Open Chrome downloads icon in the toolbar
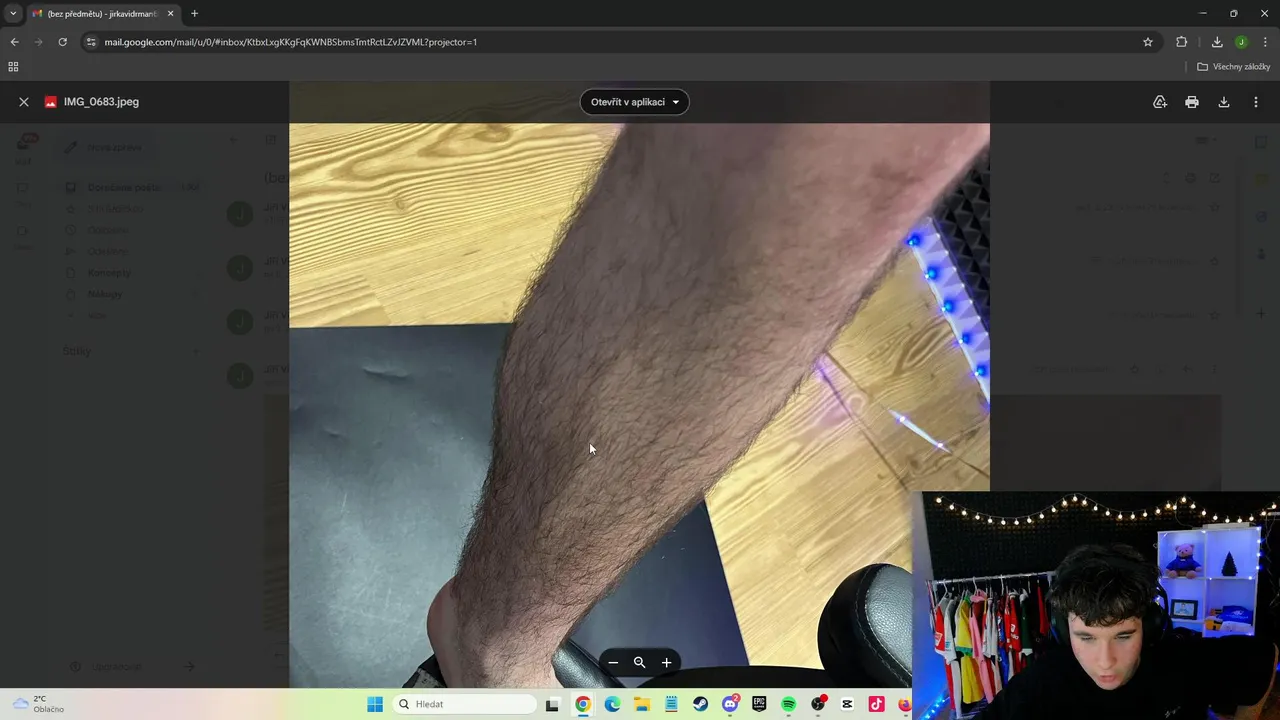The height and width of the screenshot is (720, 1280). [1217, 42]
